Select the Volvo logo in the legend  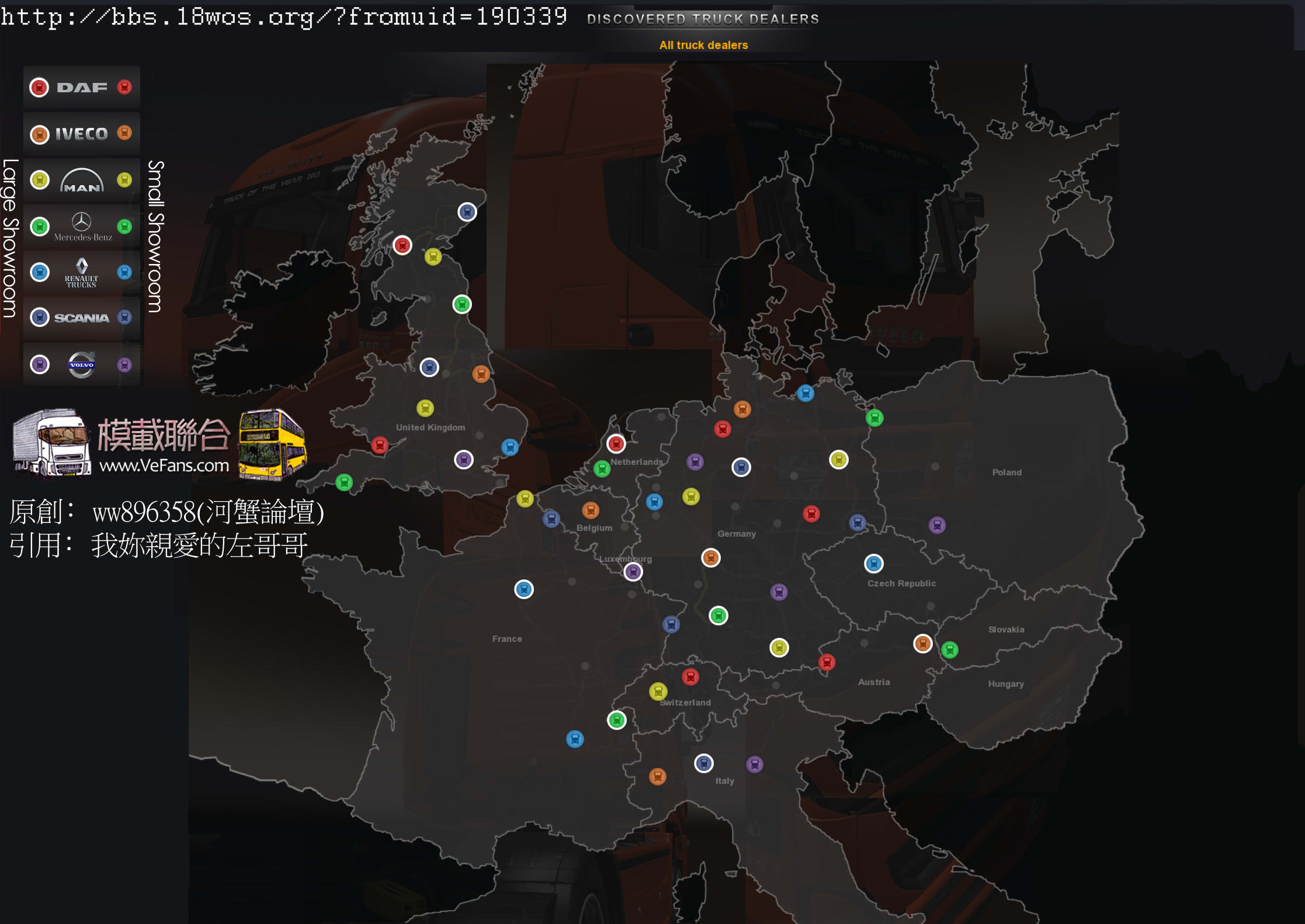82,365
